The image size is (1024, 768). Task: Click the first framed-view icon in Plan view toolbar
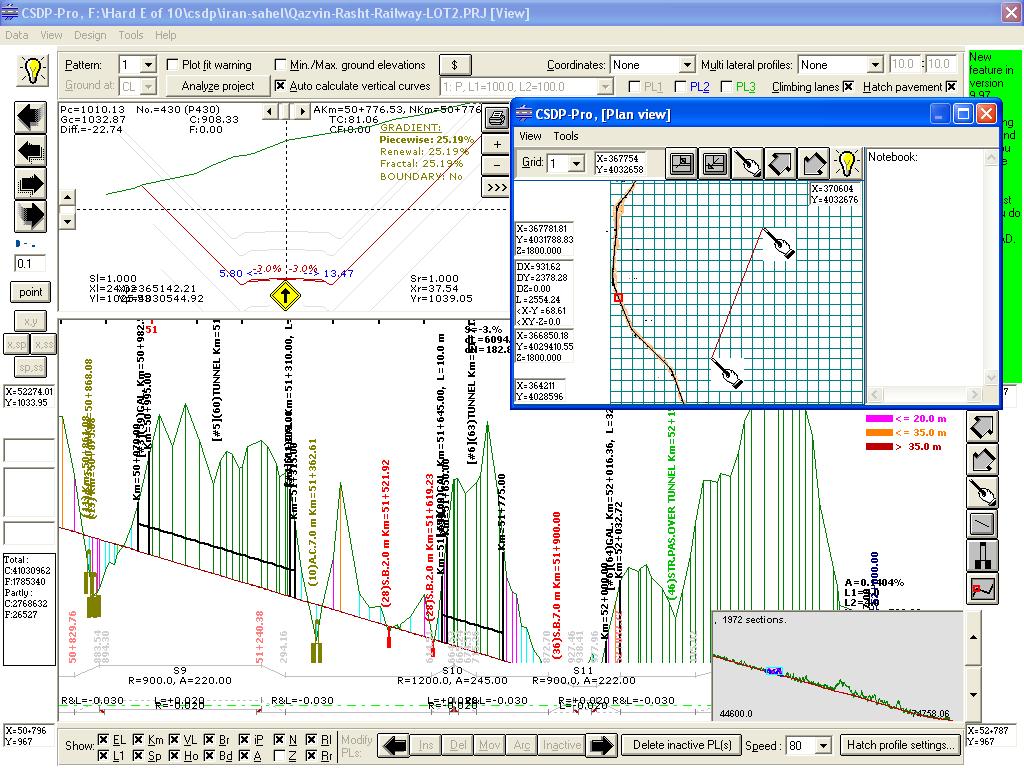click(x=681, y=163)
